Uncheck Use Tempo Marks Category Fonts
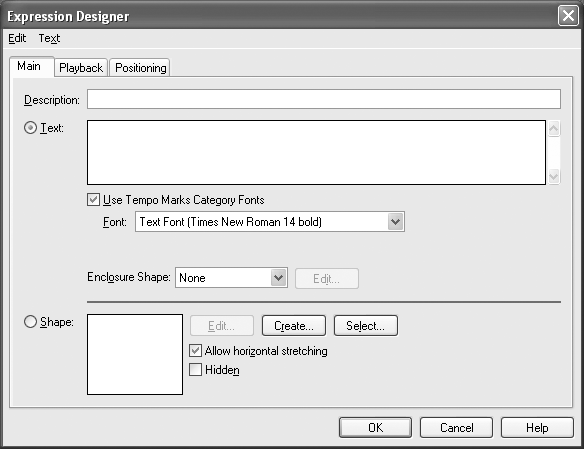Viewport: 584px width, 449px height. coord(93,200)
